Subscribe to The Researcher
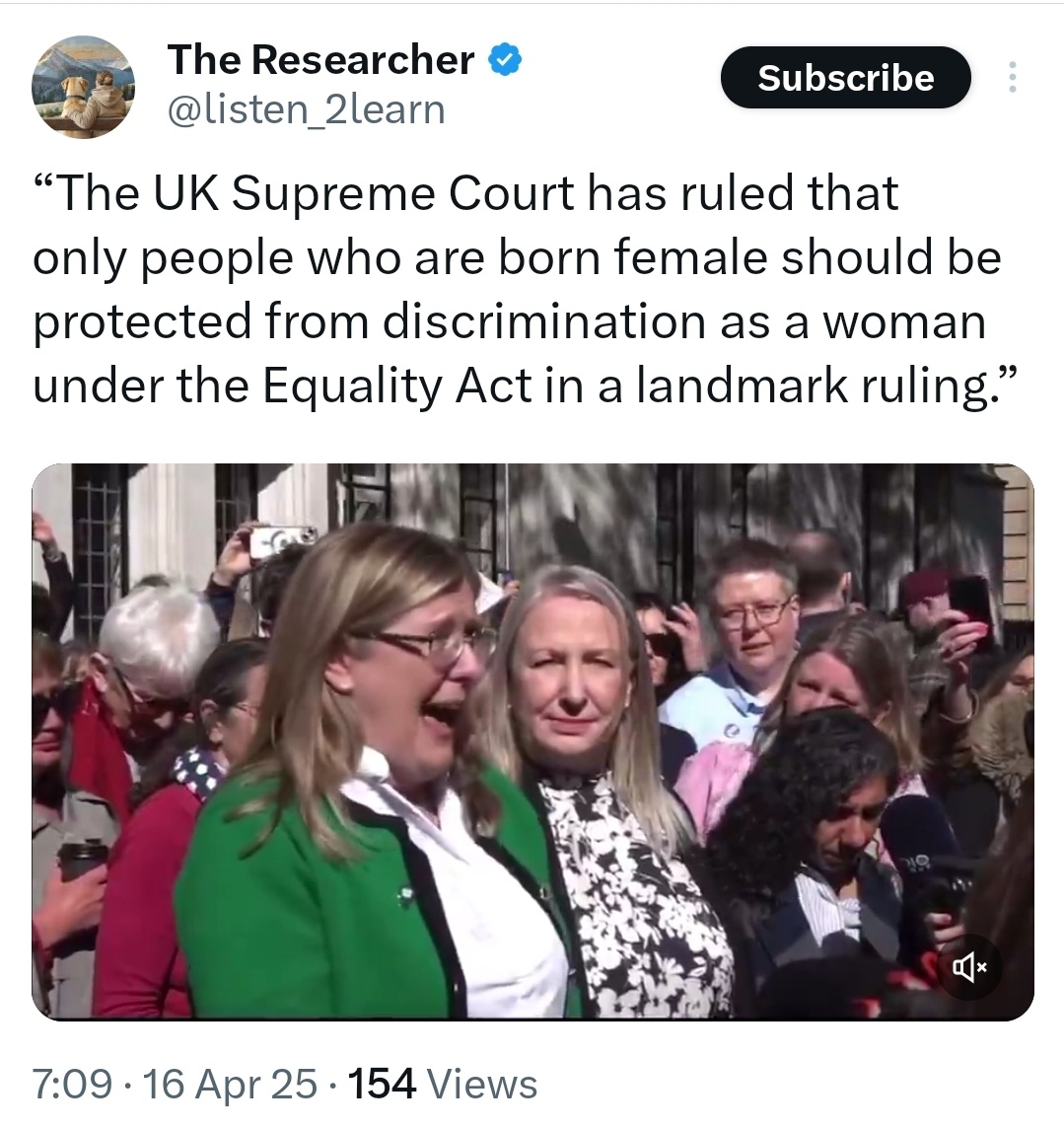 (845, 77)
